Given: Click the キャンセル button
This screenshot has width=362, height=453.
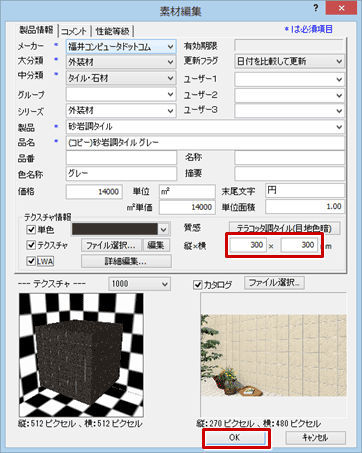Looking at the screenshot, I should [x=315, y=438].
